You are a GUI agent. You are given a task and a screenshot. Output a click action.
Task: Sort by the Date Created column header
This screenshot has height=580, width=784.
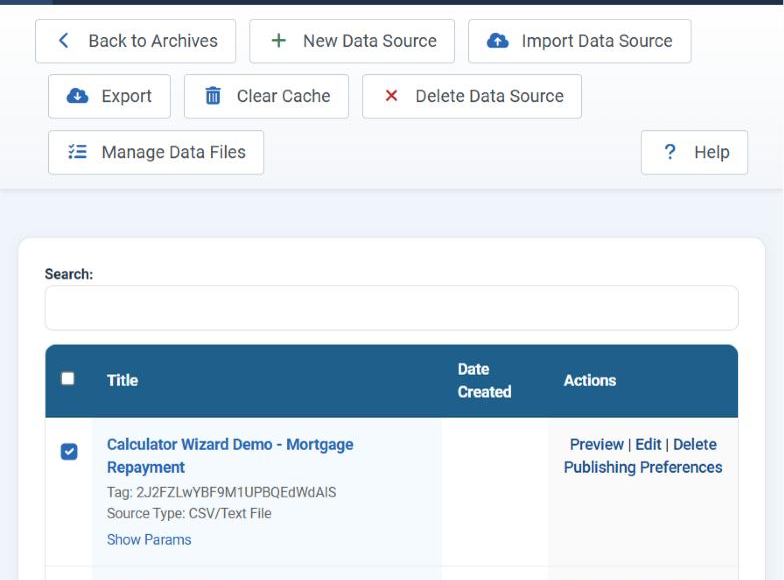click(484, 380)
